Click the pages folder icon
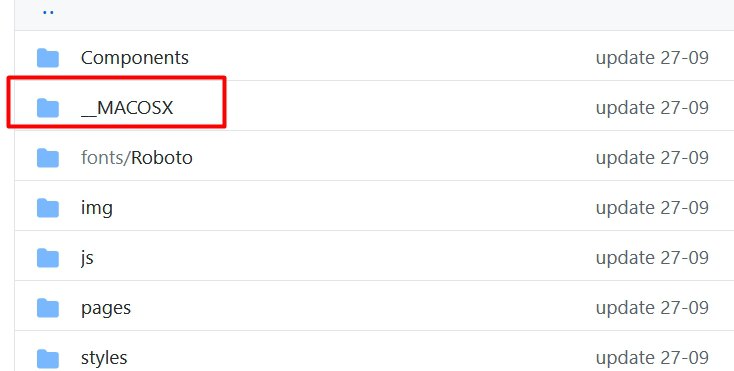 pyautogui.click(x=48, y=308)
